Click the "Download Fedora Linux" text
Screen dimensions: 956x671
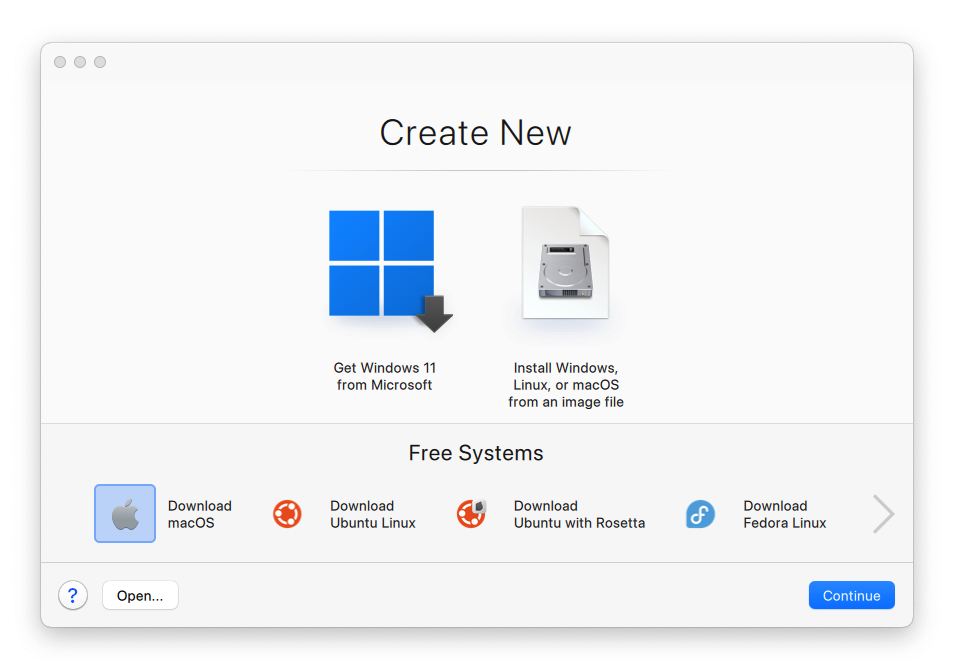(x=784, y=514)
